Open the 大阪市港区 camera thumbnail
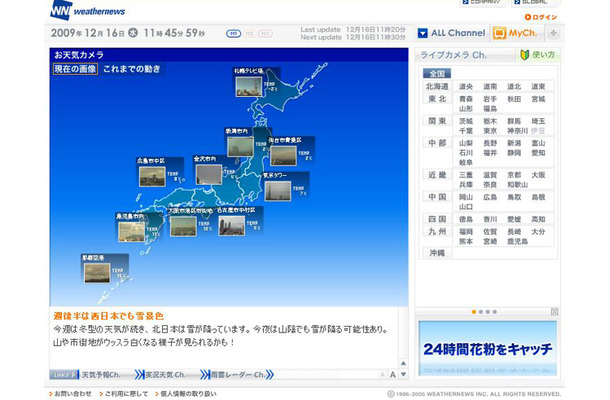 (183, 226)
